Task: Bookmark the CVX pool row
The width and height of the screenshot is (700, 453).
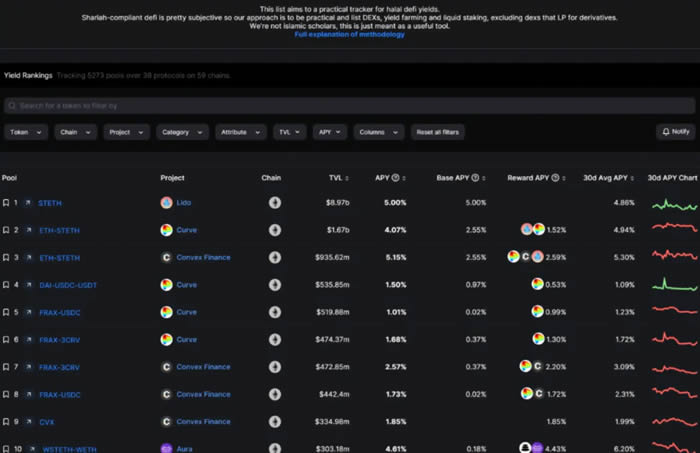Action: click(x=6, y=422)
